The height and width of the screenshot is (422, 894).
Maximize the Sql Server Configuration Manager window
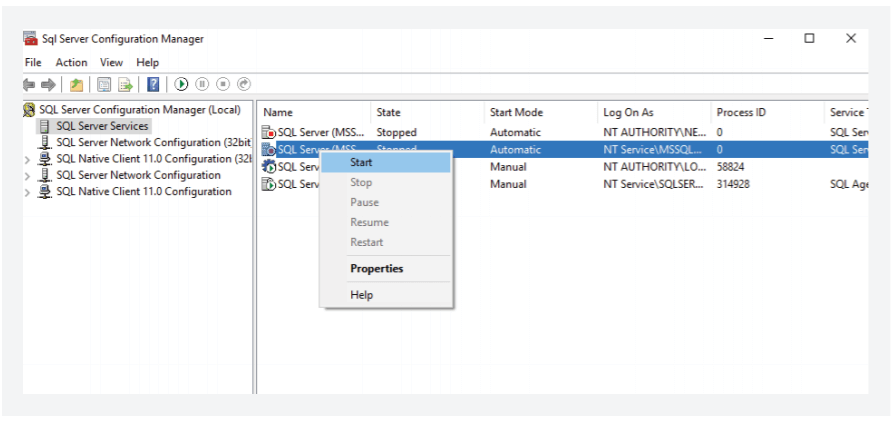(810, 38)
